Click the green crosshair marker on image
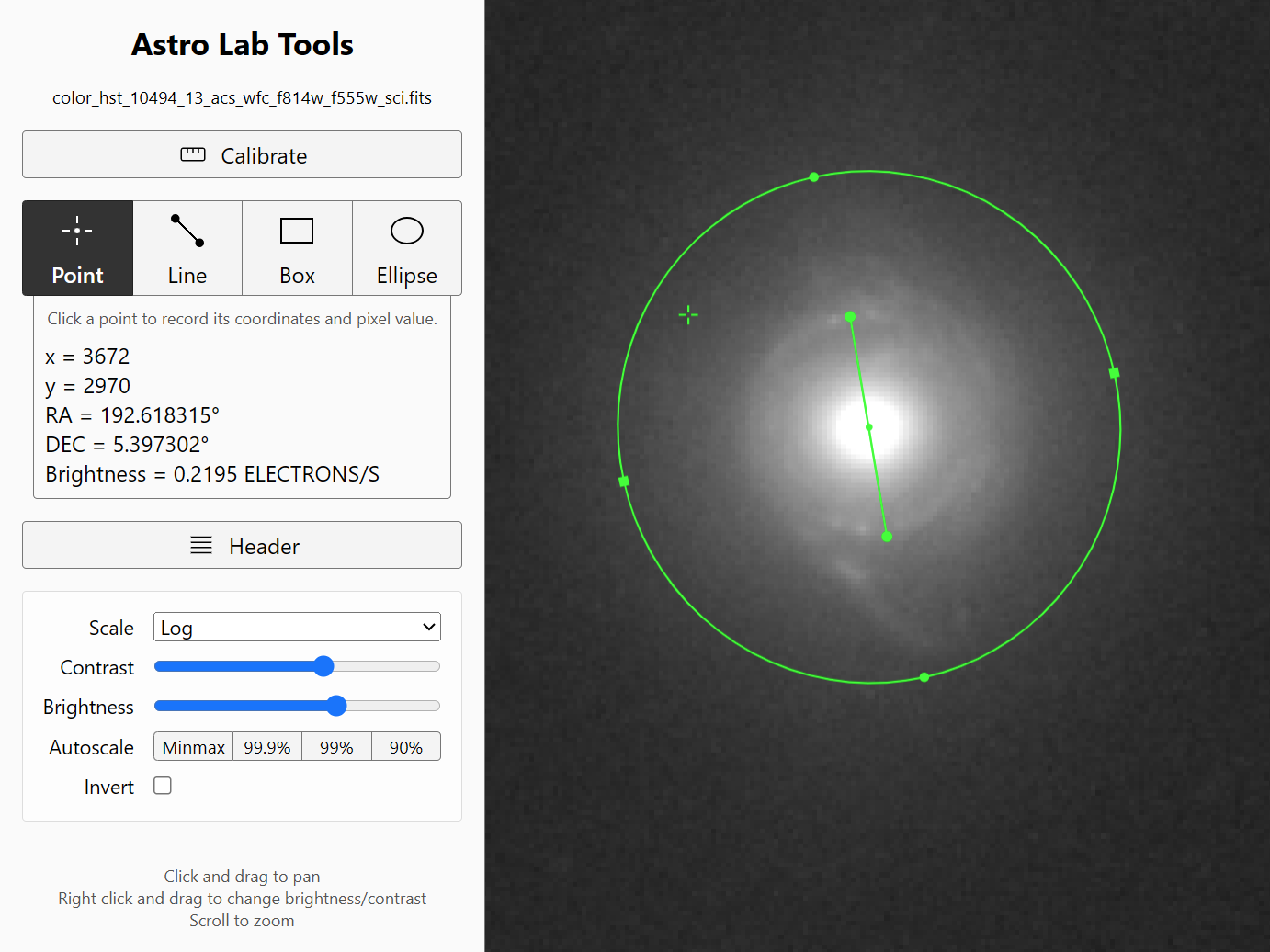 (x=688, y=315)
